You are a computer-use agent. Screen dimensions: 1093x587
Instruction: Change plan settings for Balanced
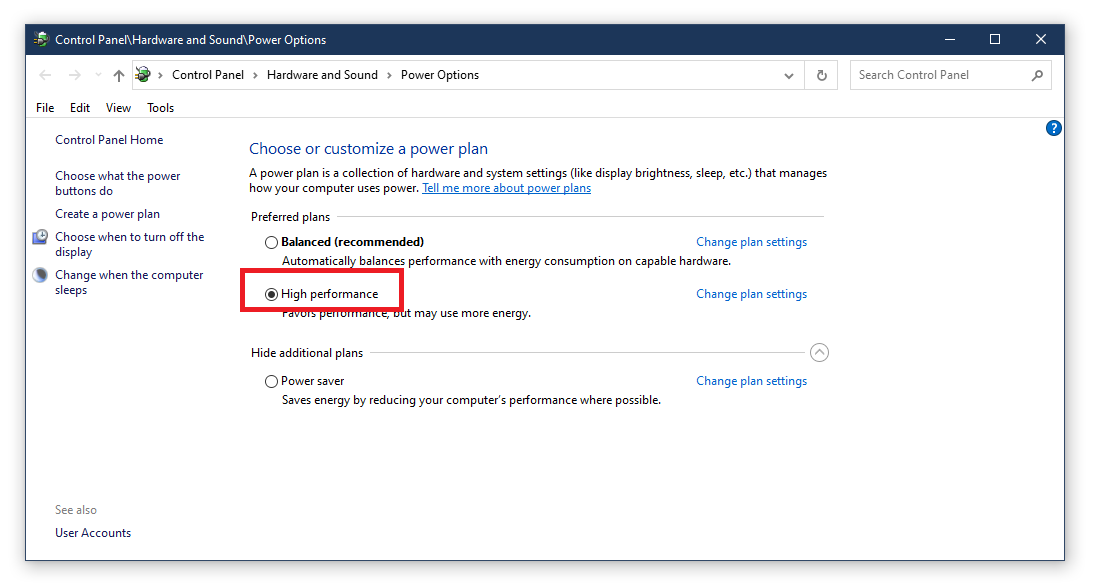tap(751, 242)
